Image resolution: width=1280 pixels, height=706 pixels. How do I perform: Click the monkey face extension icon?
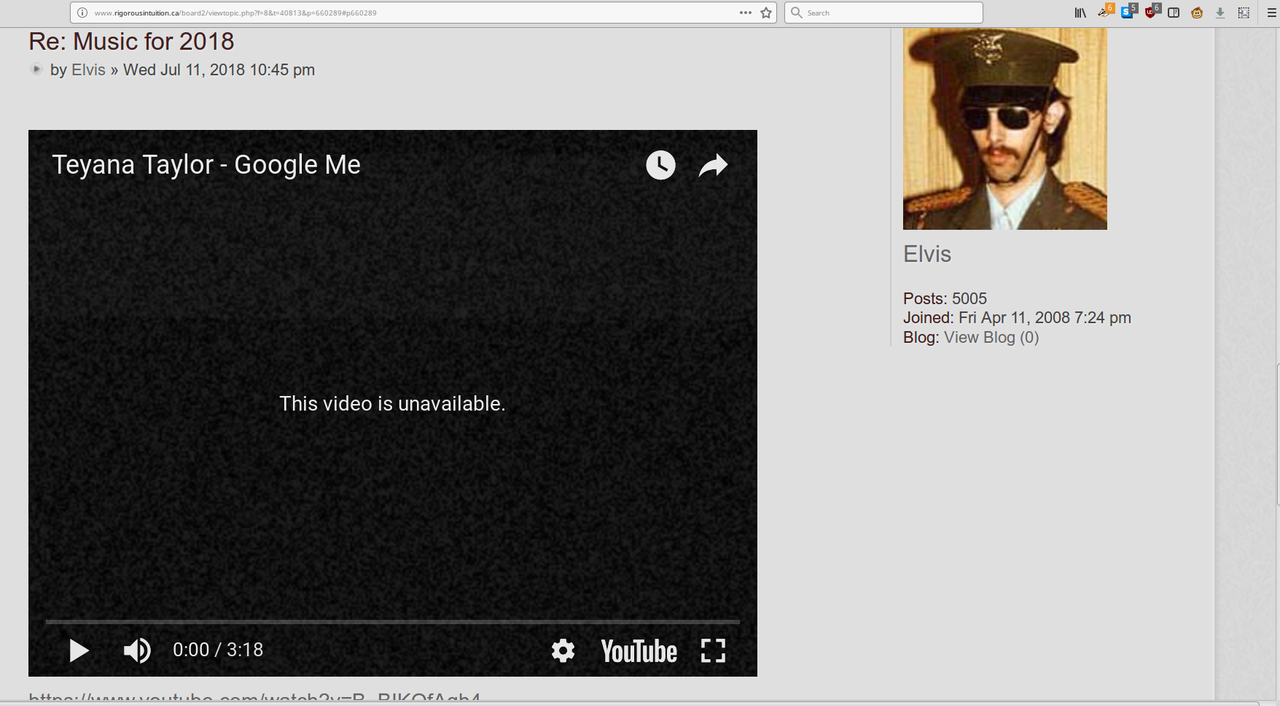1197,13
